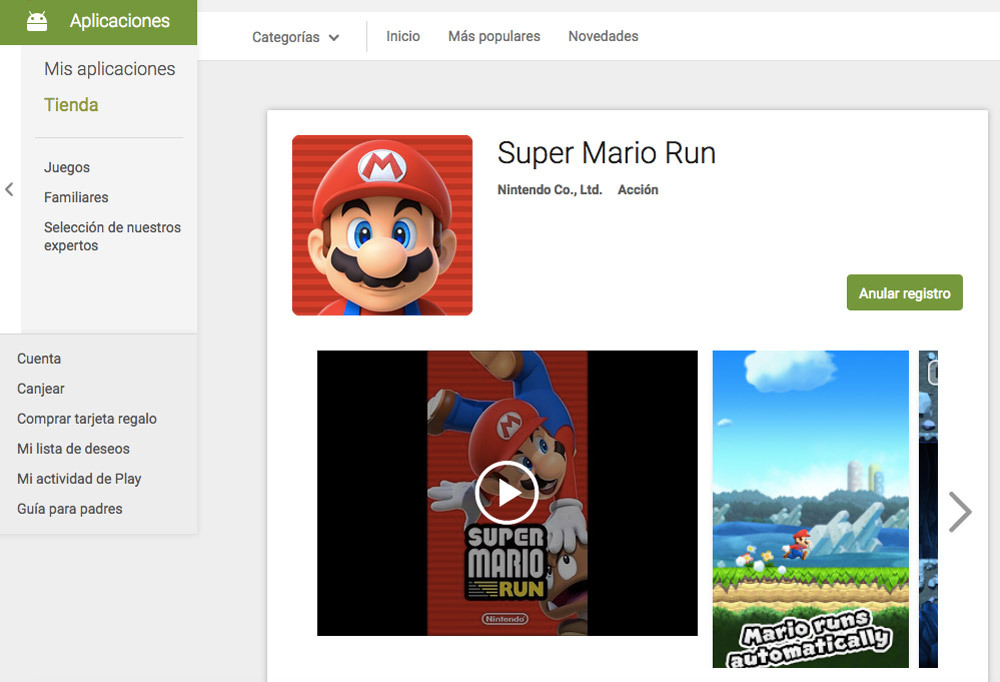This screenshot has height=682, width=1000.
Task: Open Mis aplicaciones in sidebar
Action: [x=109, y=69]
